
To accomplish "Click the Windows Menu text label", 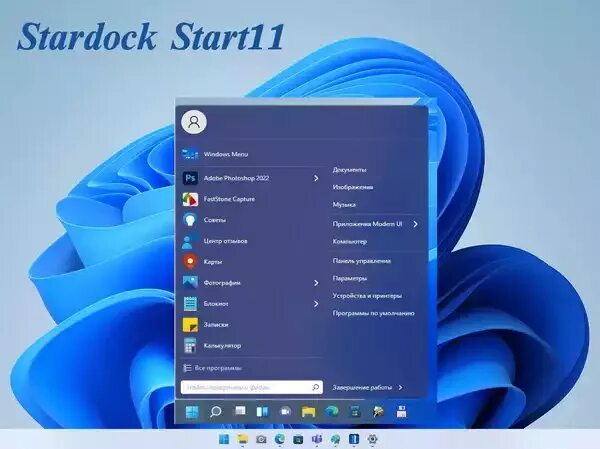I will [x=226, y=154].
